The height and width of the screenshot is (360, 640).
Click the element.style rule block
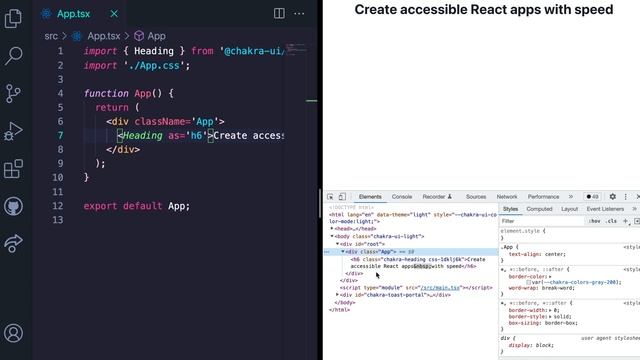[569, 235]
